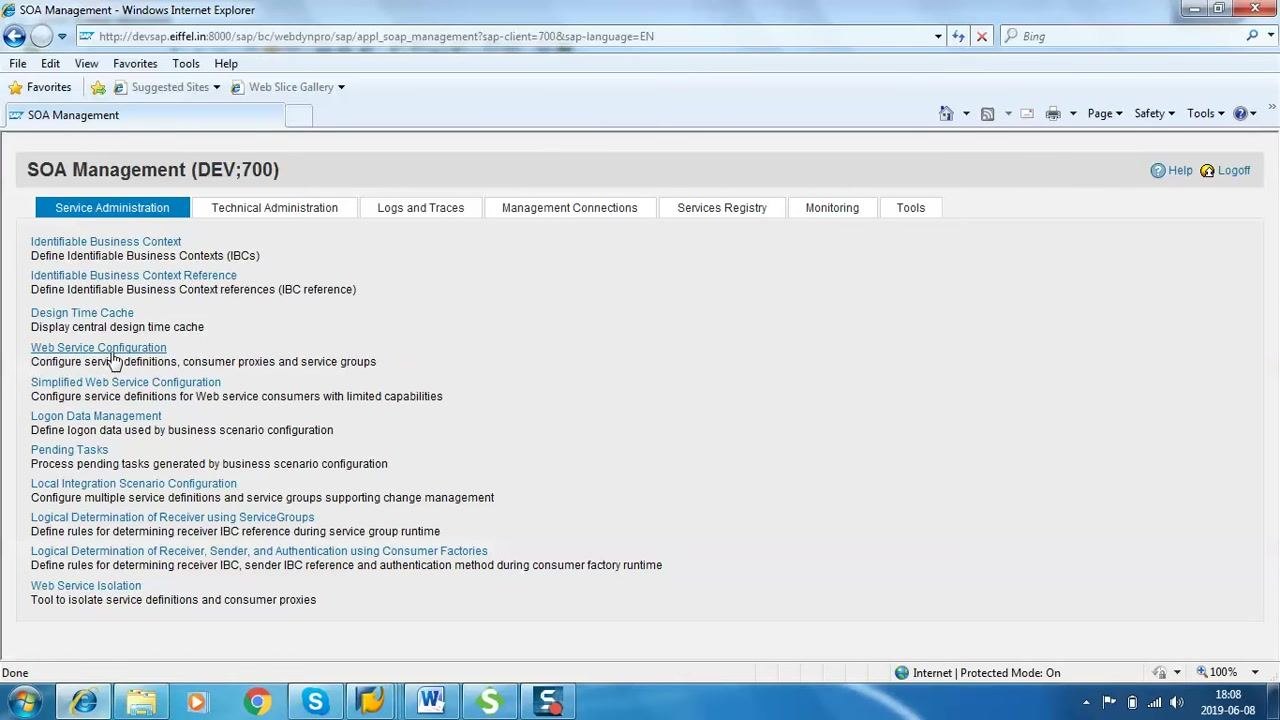The image size is (1280, 720).
Task: Open Identifiable Business Context link
Action: click(x=106, y=241)
